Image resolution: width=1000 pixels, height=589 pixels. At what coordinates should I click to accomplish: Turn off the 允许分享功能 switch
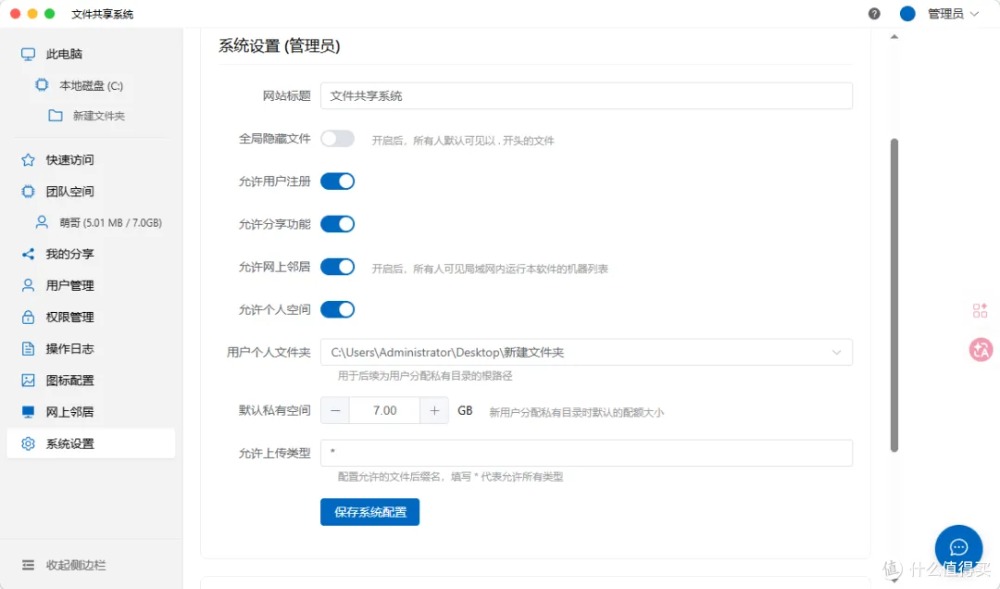point(337,224)
